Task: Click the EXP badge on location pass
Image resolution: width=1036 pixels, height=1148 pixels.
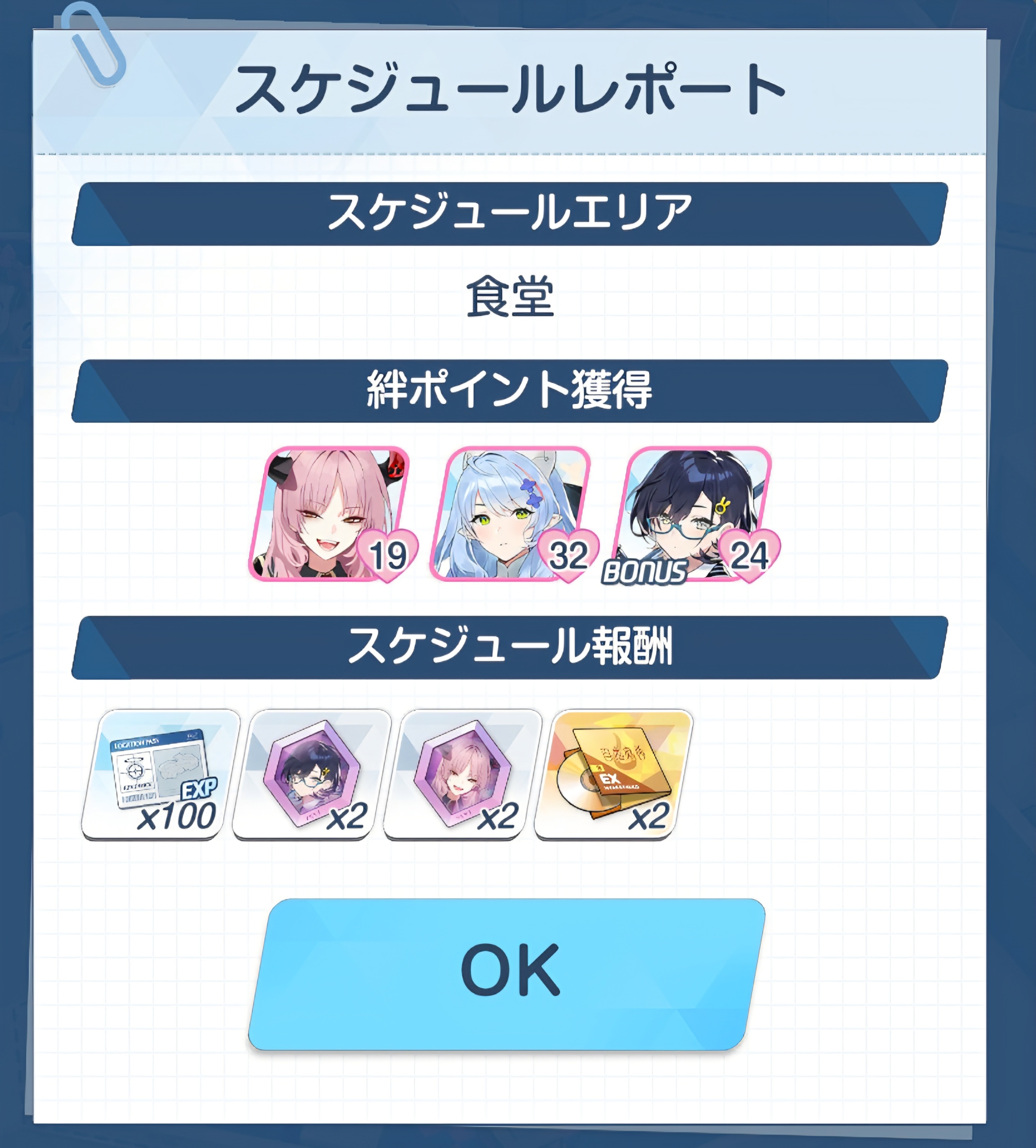Action: pos(199,789)
